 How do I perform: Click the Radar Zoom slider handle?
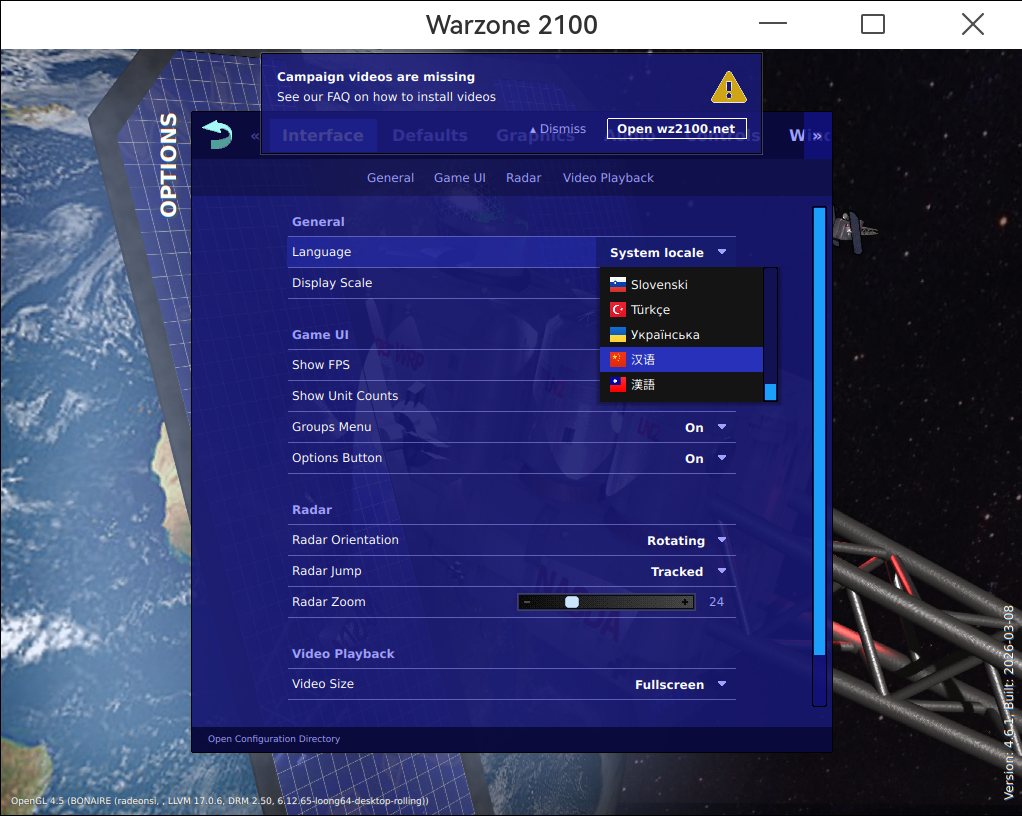(571, 601)
